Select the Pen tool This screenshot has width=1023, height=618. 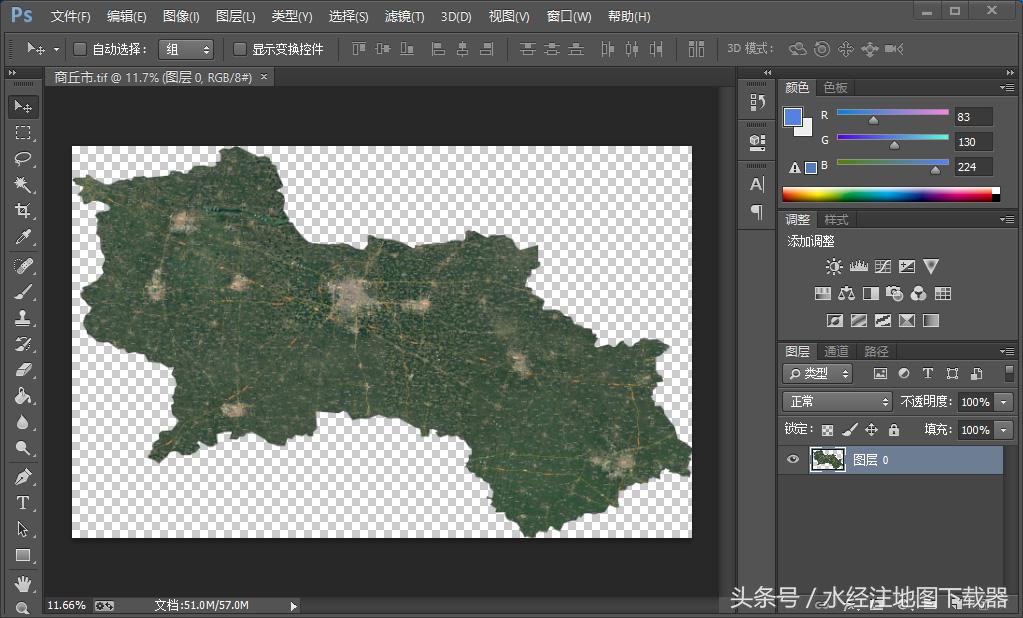(23, 477)
